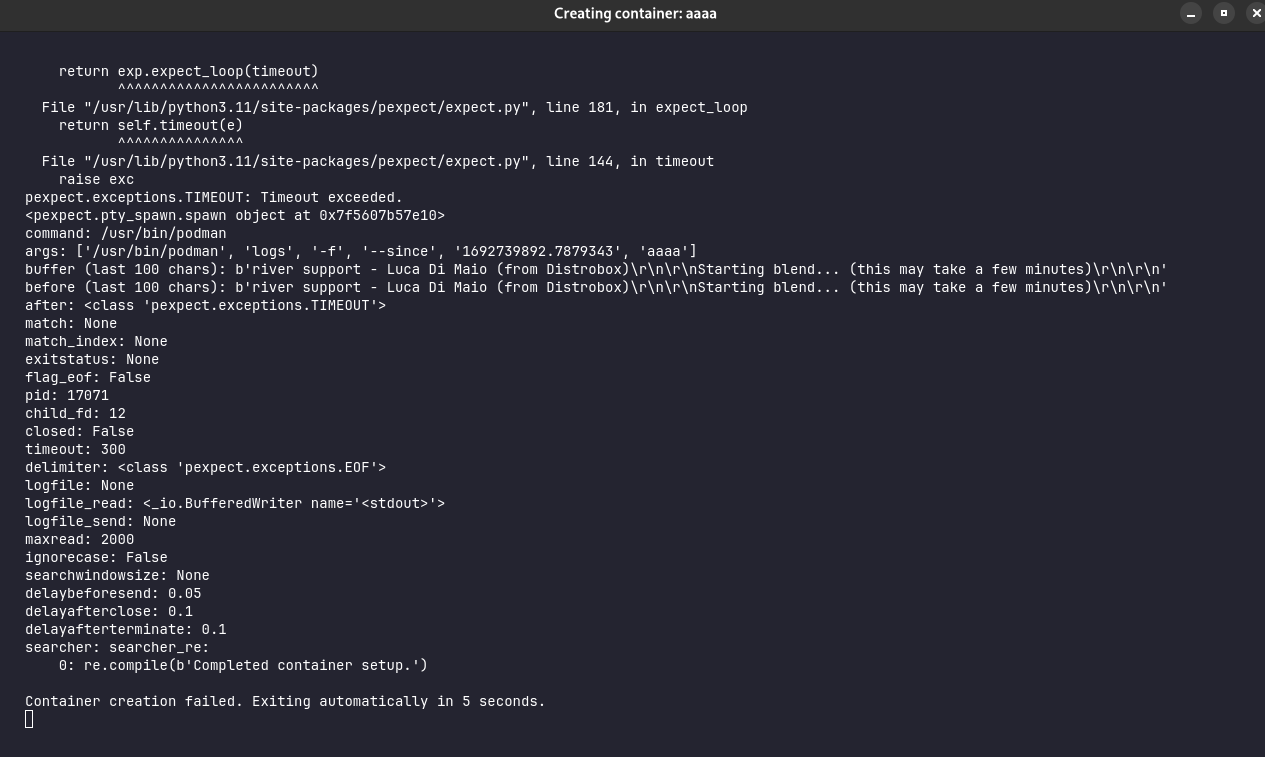Screen dimensions: 1265x757
Task: Click the pexpect spawn object address line
Action: (234, 215)
